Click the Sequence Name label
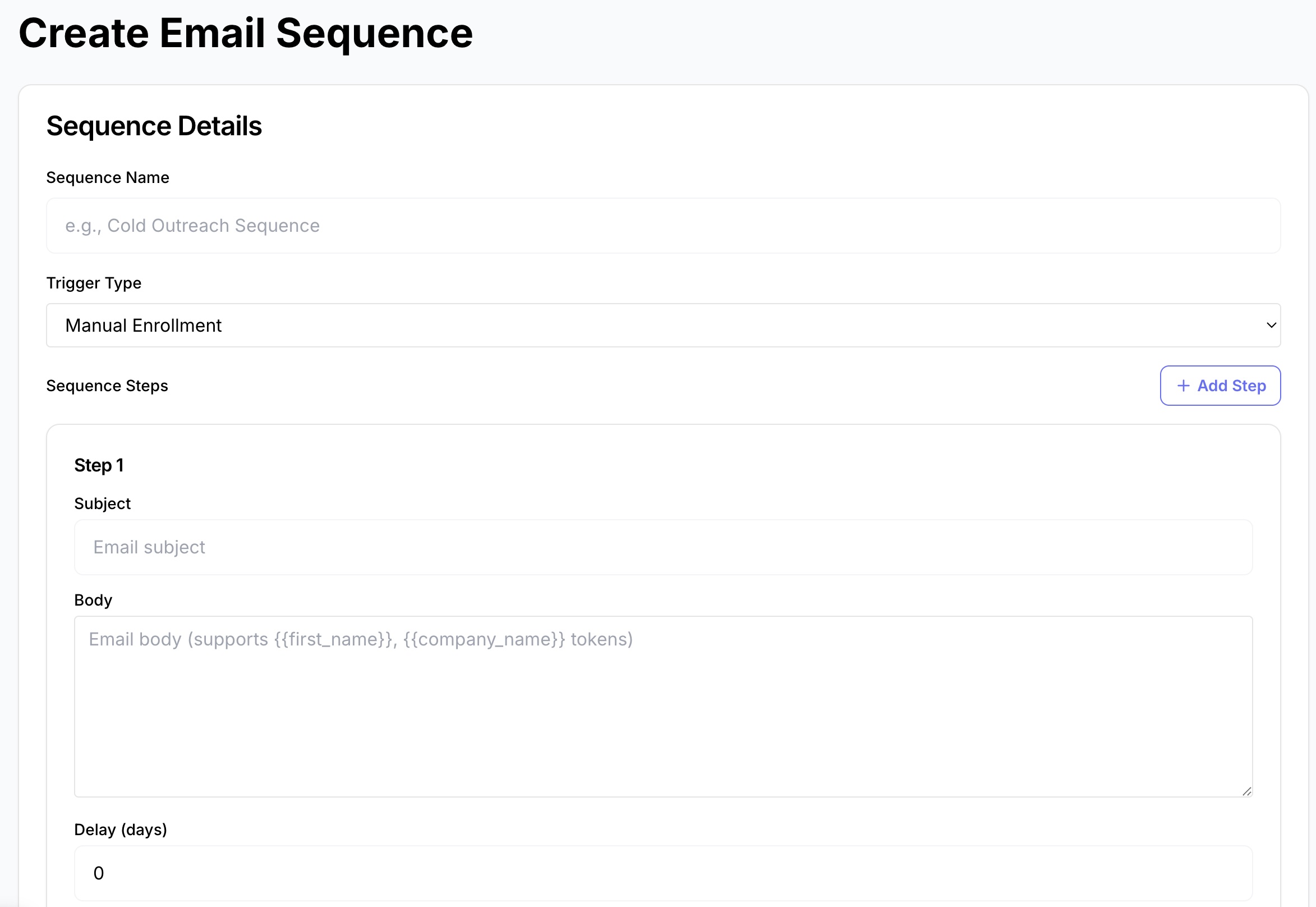1316x907 pixels. click(x=107, y=178)
